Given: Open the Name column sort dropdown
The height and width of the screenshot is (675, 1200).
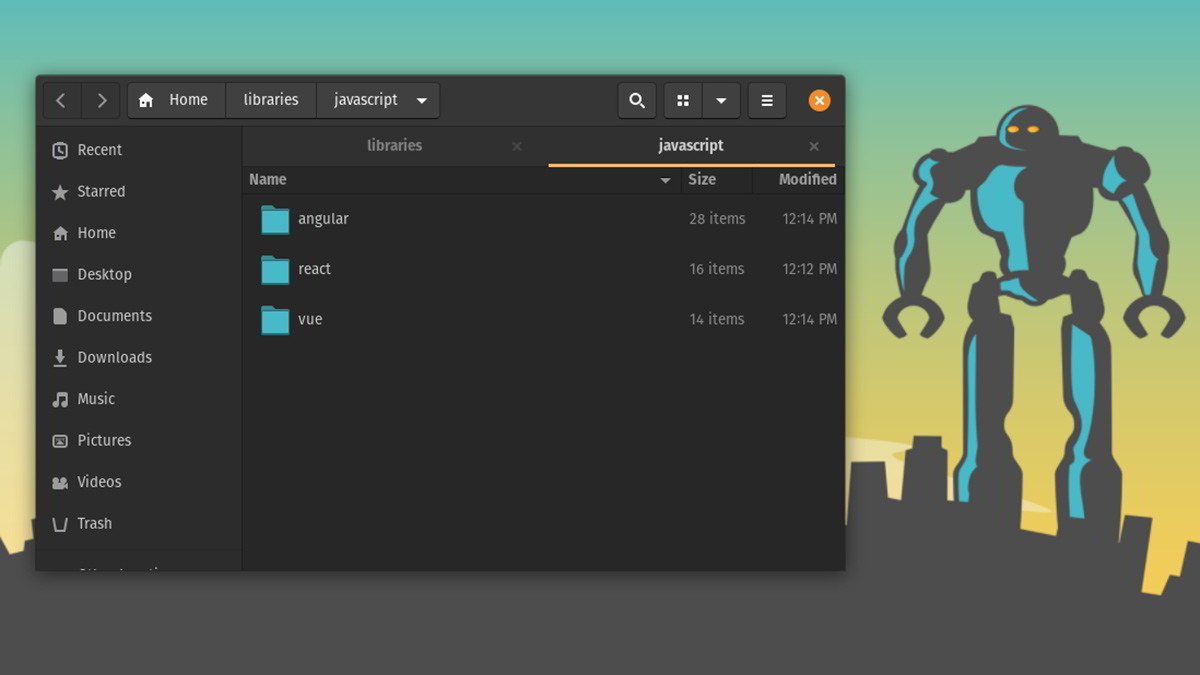Looking at the screenshot, I should point(665,180).
